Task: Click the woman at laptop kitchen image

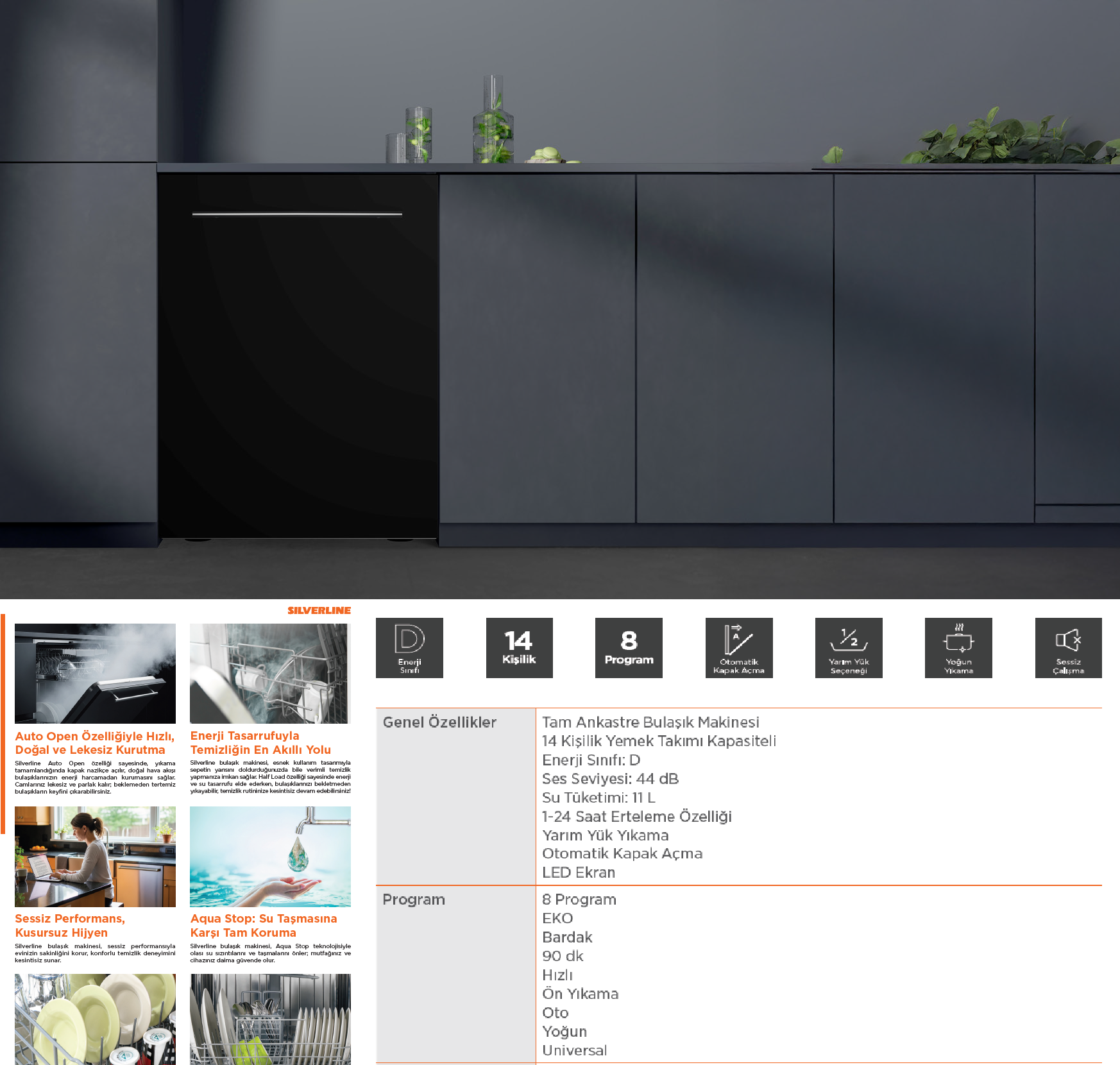Action: pyautogui.click(x=95, y=856)
